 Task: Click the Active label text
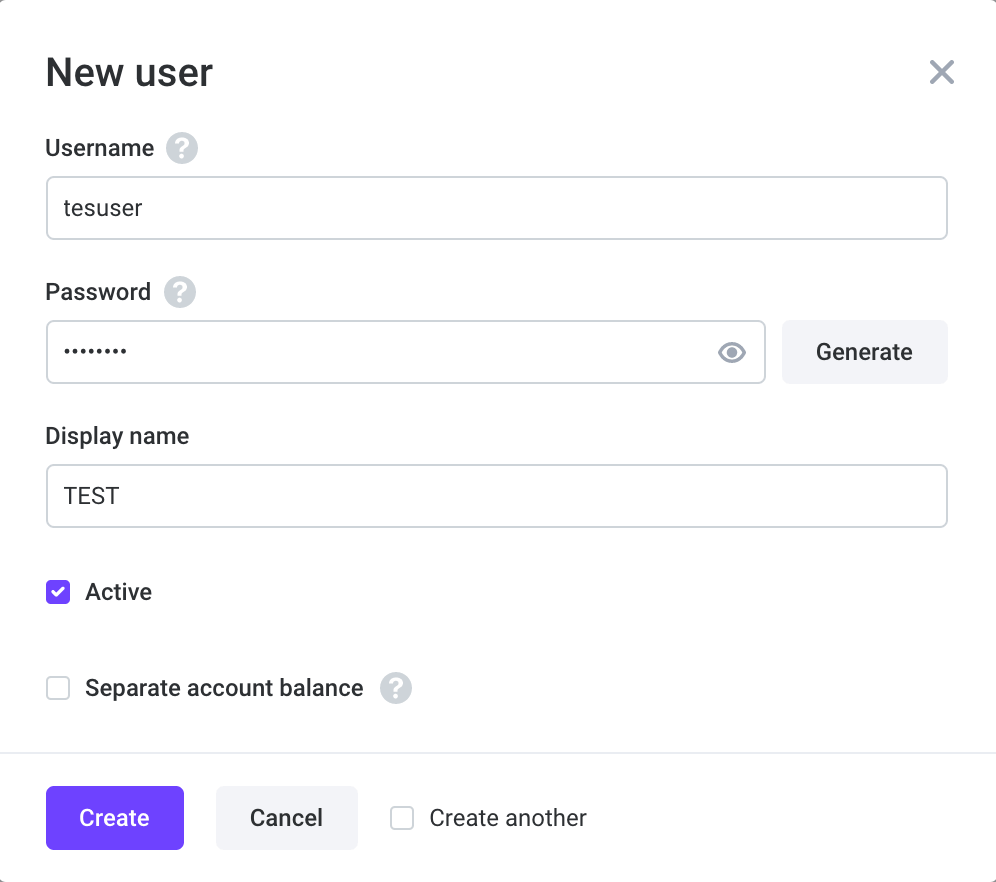pyautogui.click(x=119, y=592)
